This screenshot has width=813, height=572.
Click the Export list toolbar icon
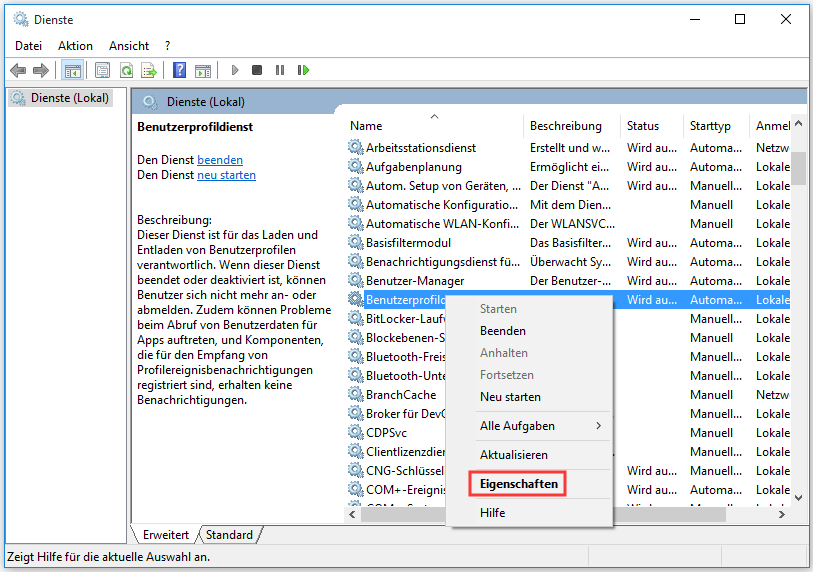pyautogui.click(x=149, y=70)
